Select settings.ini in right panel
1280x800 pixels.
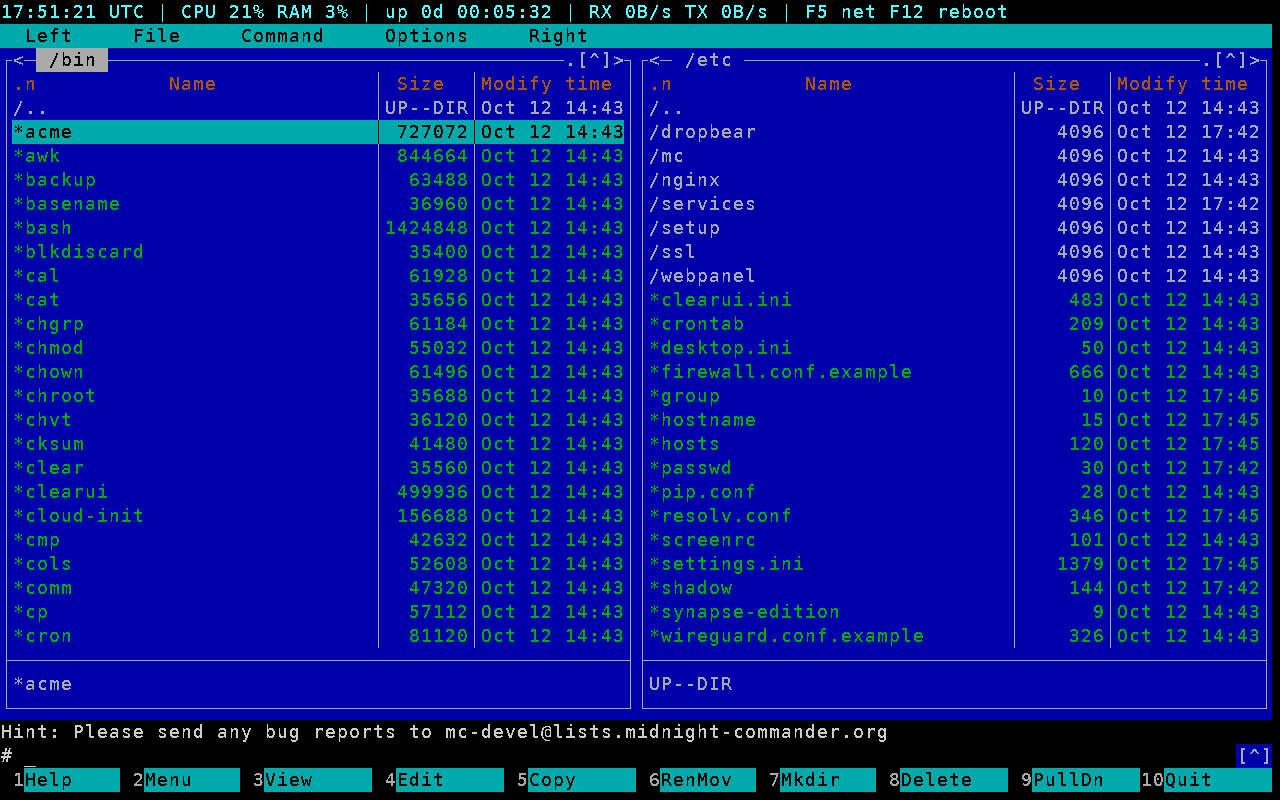954,564
